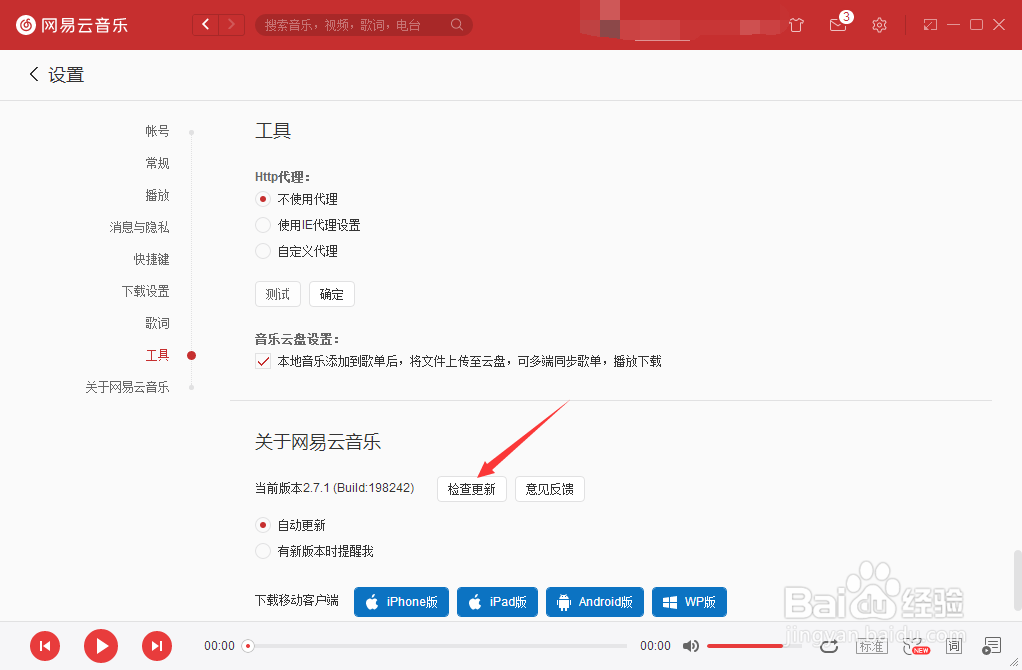Click the settings page vertical scrollbar
This screenshot has width=1022, height=670.
tap(1017, 580)
